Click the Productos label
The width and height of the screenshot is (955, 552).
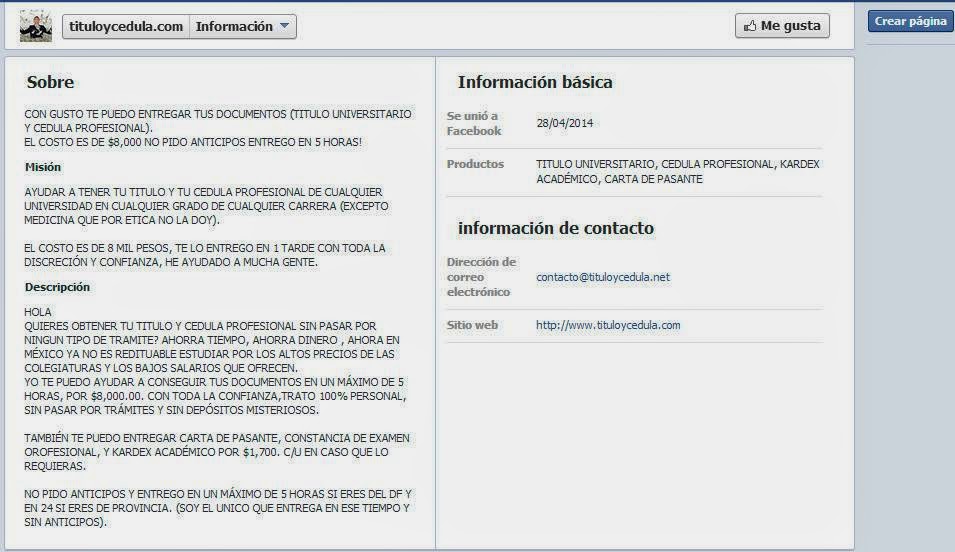pos(475,164)
